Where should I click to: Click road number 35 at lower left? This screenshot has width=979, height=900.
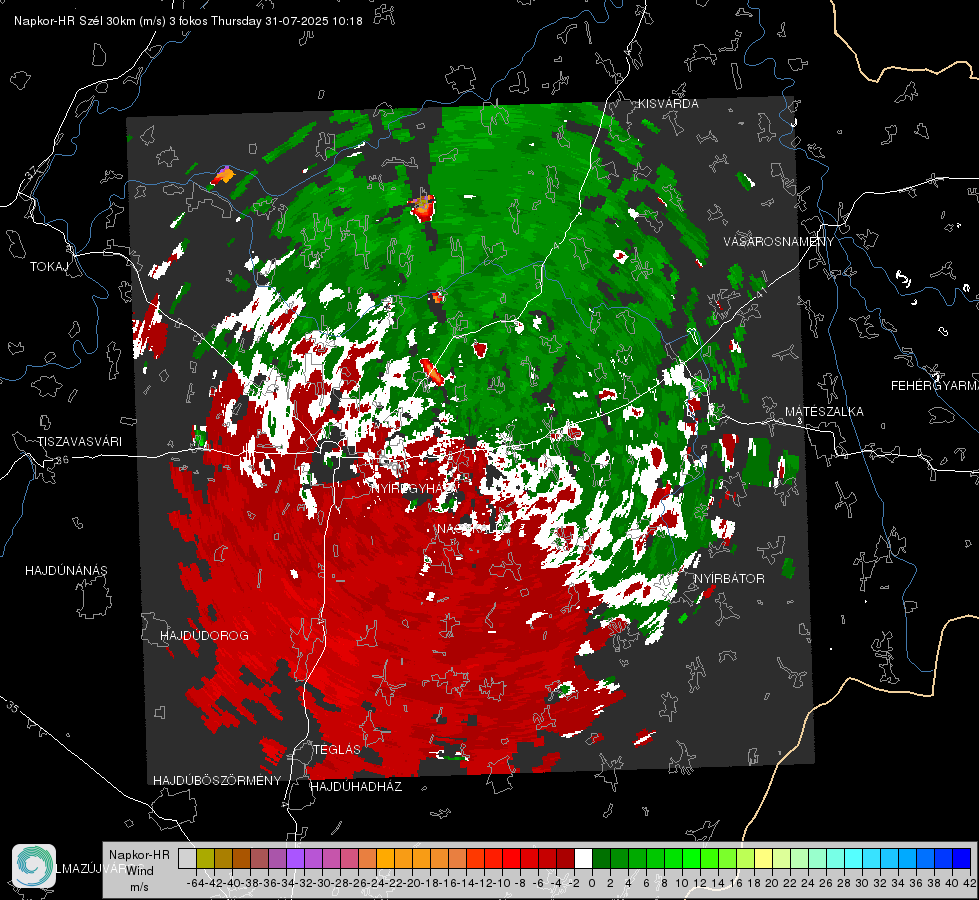click(12, 708)
